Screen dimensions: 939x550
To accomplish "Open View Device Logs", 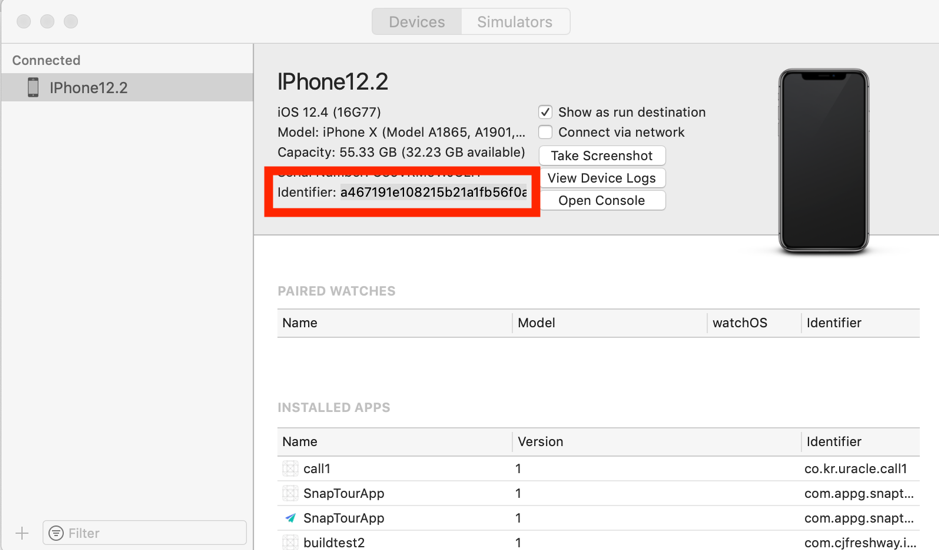I will point(602,178).
